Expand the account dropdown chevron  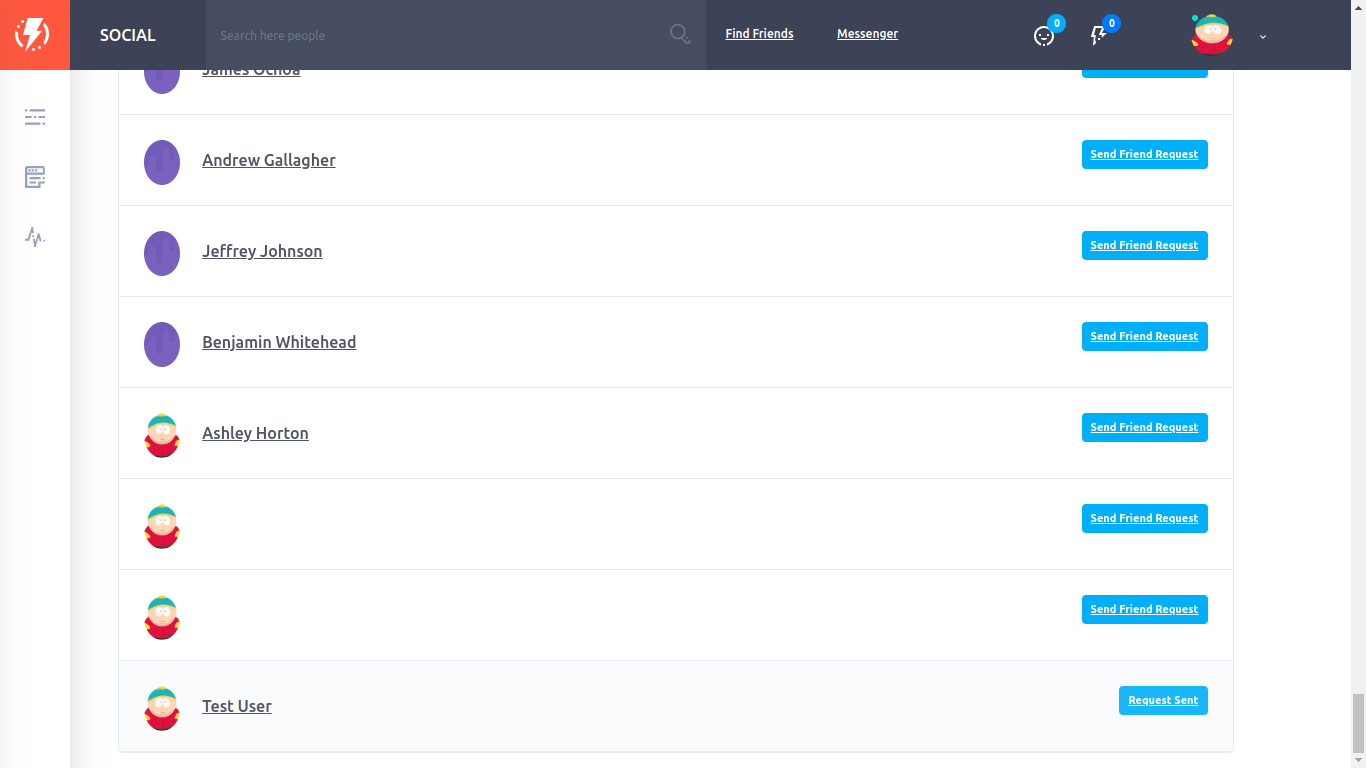pyautogui.click(x=1263, y=36)
